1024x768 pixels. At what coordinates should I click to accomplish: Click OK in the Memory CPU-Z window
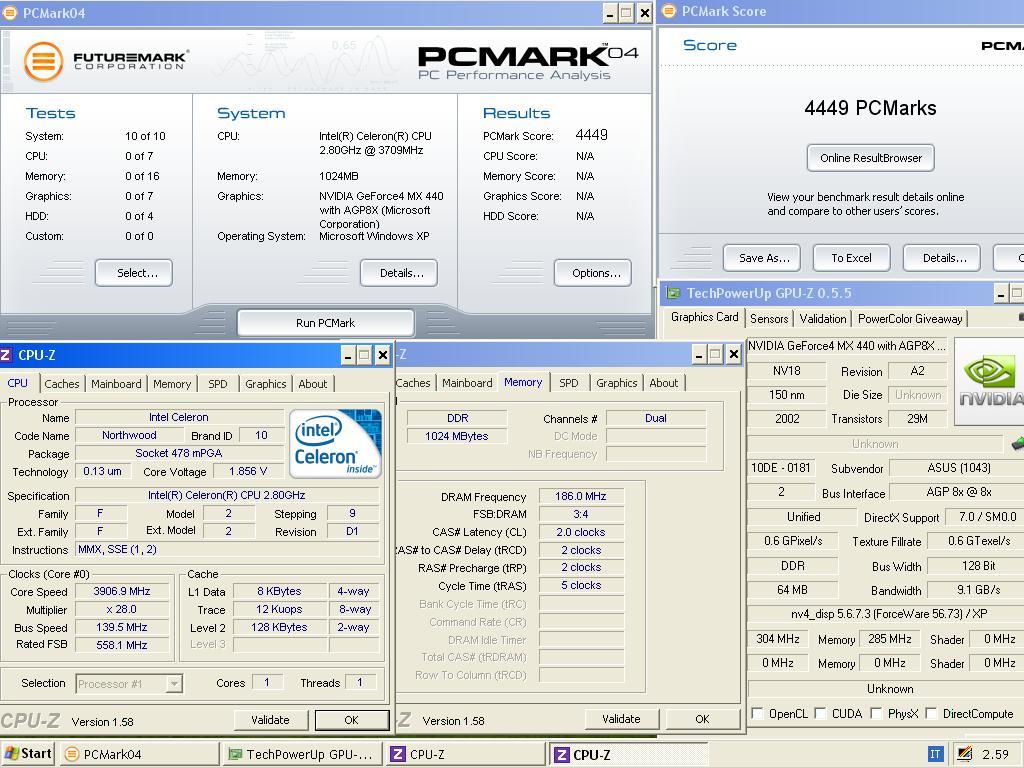pos(702,719)
